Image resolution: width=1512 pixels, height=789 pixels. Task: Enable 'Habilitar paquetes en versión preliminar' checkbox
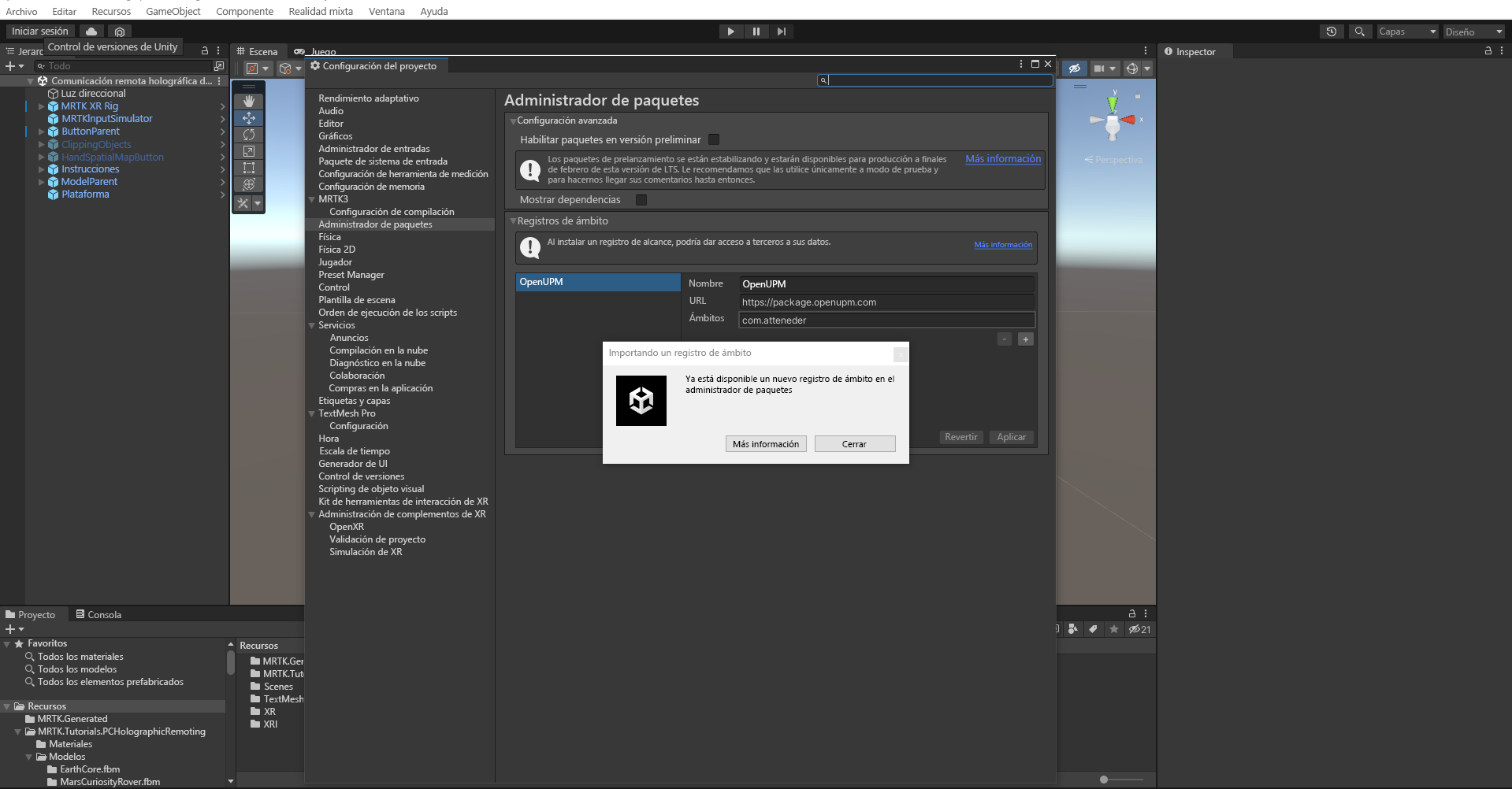point(714,139)
